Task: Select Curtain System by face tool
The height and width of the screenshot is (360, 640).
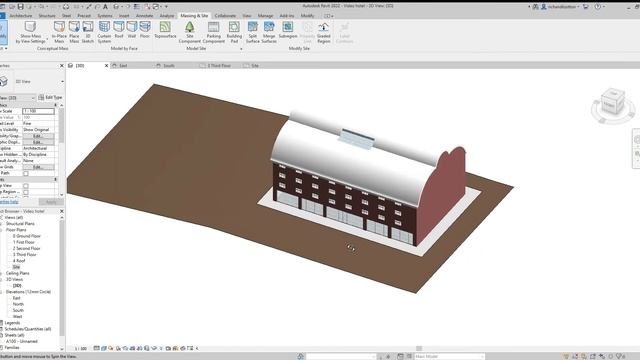Action: [104, 32]
